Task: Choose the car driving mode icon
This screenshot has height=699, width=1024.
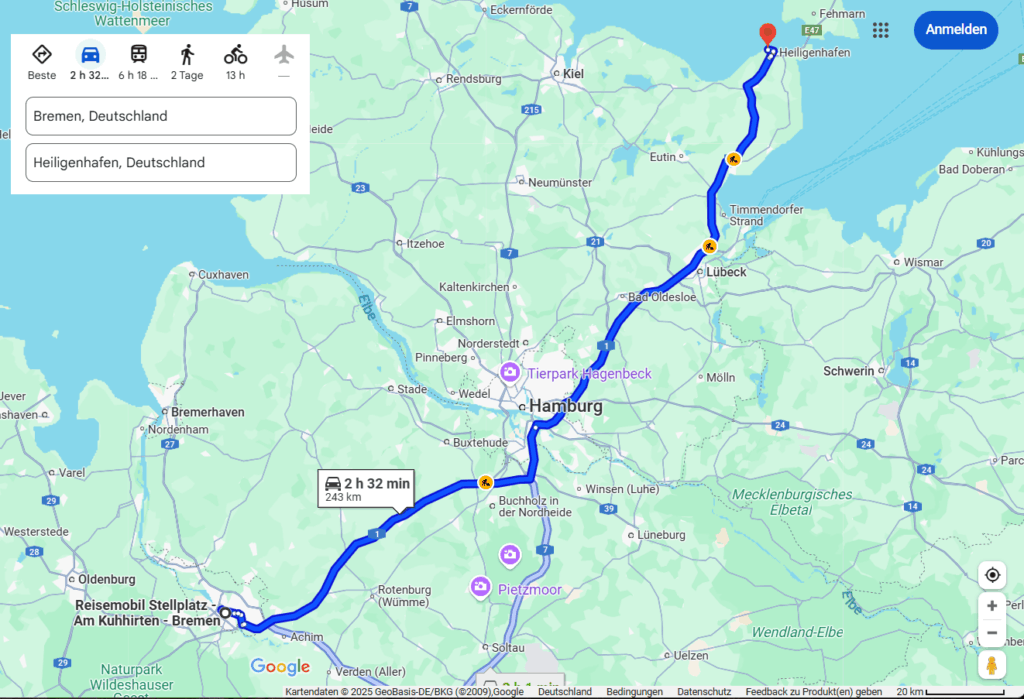Action: [90, 55]
